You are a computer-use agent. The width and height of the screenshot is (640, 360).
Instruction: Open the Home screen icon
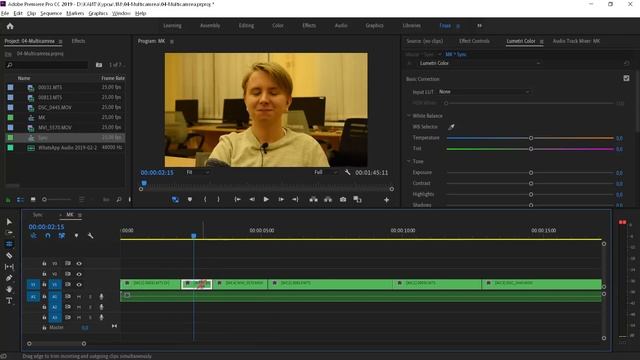pos(10,26)
